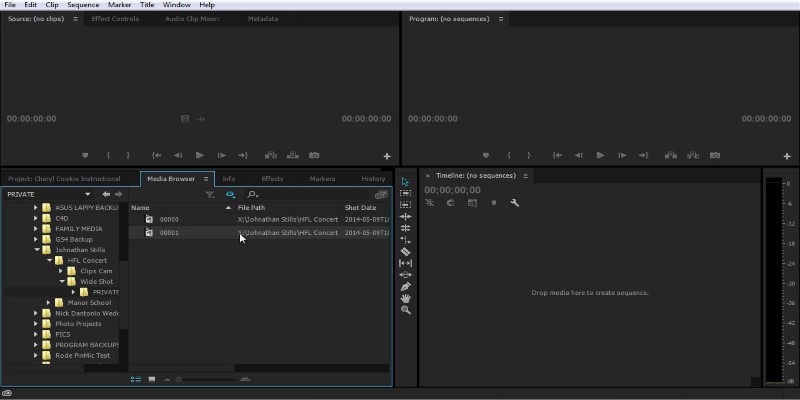Select the Rolling Edit tool
Image resolution: width=800 pixels, height=400 pixels.
406,228
